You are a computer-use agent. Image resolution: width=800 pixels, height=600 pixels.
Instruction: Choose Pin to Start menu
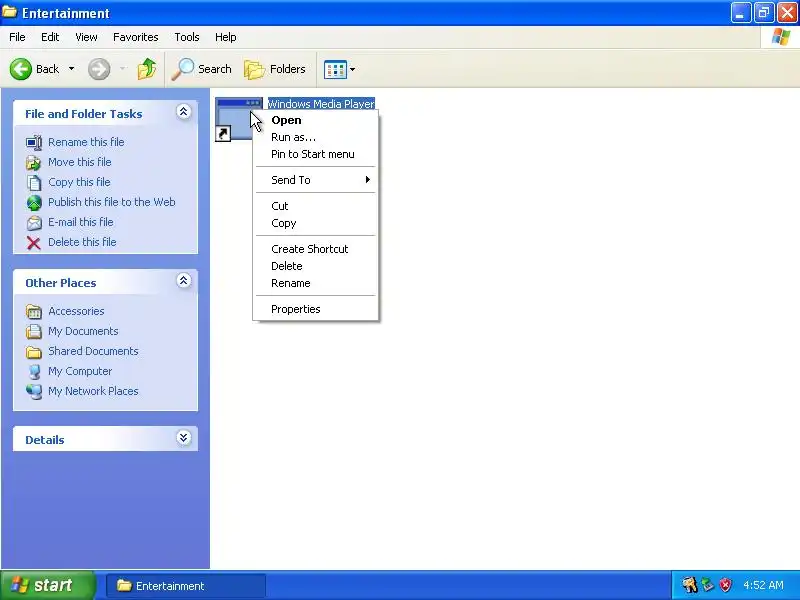(x=316, y=154)
